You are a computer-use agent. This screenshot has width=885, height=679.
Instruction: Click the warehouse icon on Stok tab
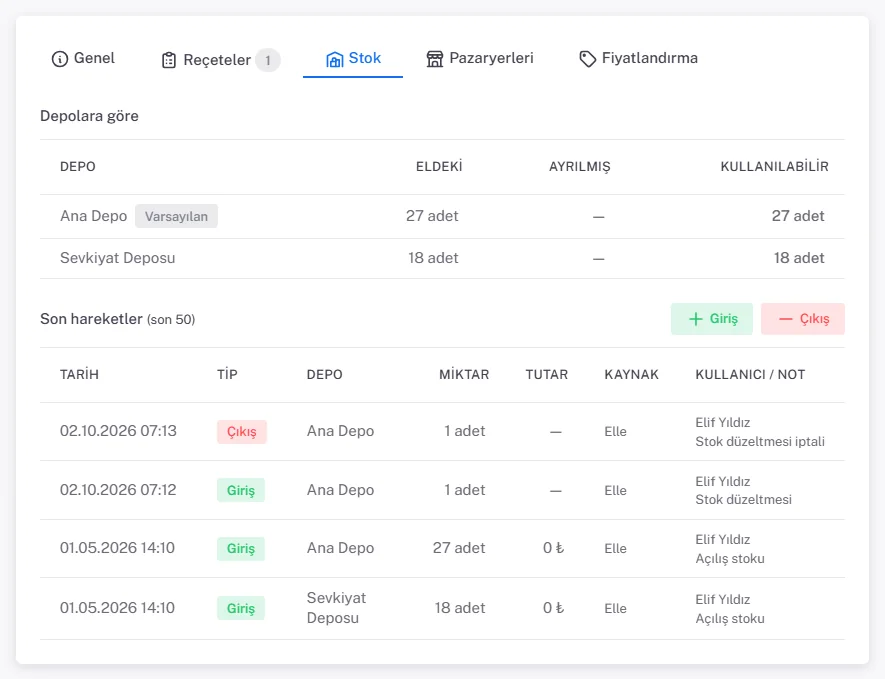335,59
